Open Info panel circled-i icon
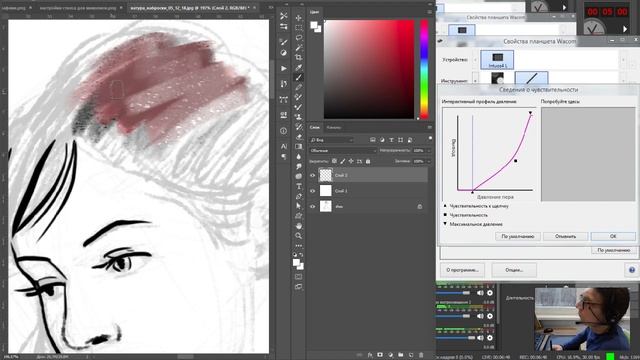This screenshot has width=640, height=360. 284,131
